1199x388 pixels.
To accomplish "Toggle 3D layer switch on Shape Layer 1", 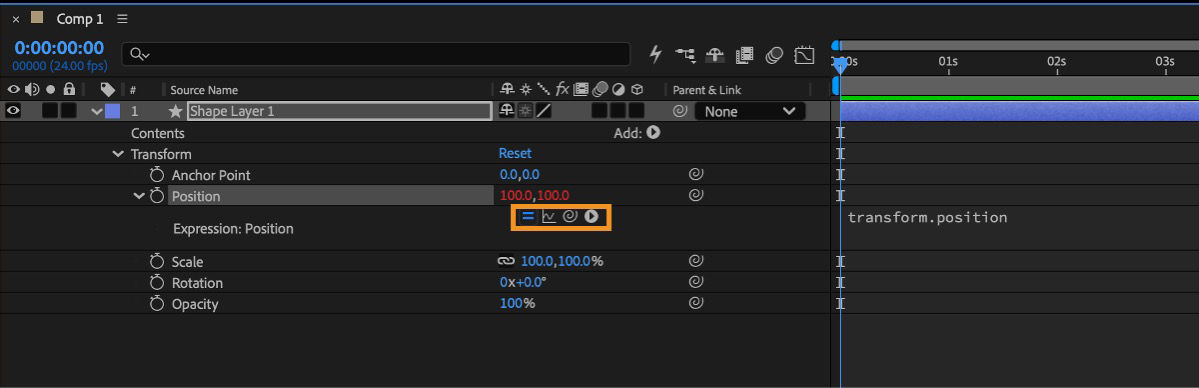I will pyautogui.click(x=637, y=111).
